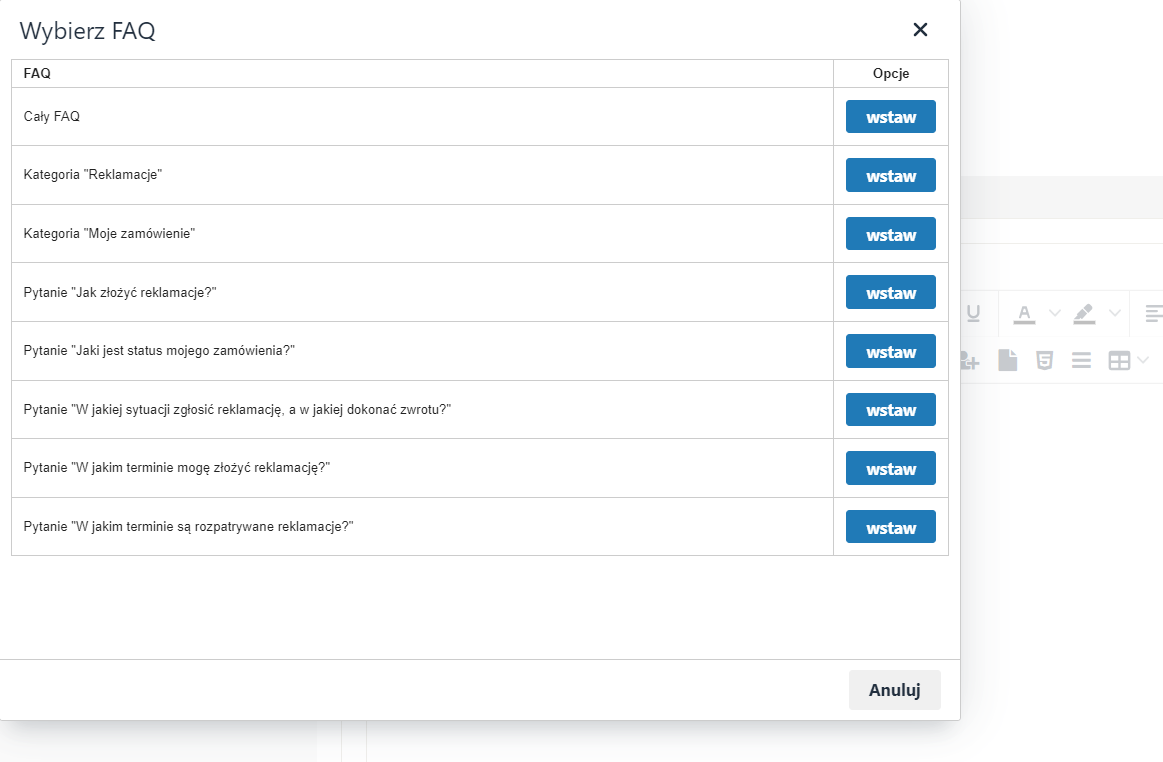Select the highlighter background color icon
1163x762 pixels.
1084,314
